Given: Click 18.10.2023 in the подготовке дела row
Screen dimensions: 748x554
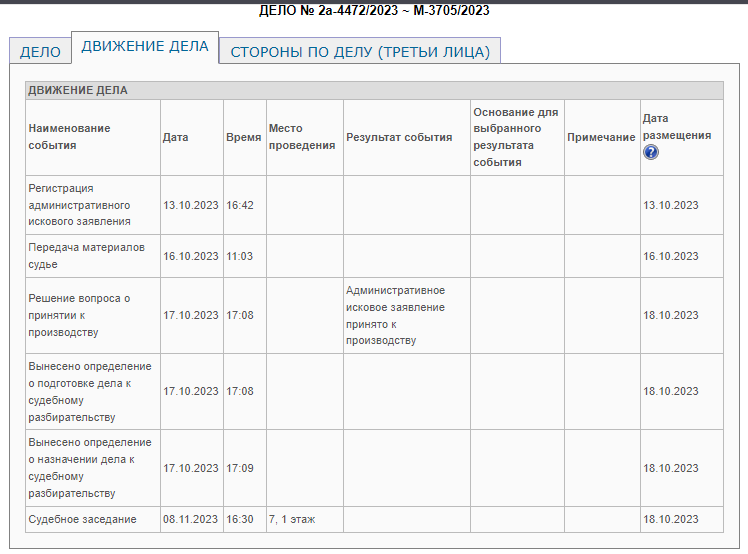Looking at the screenshot, I should pyautogui.click(x=670, y=391).
